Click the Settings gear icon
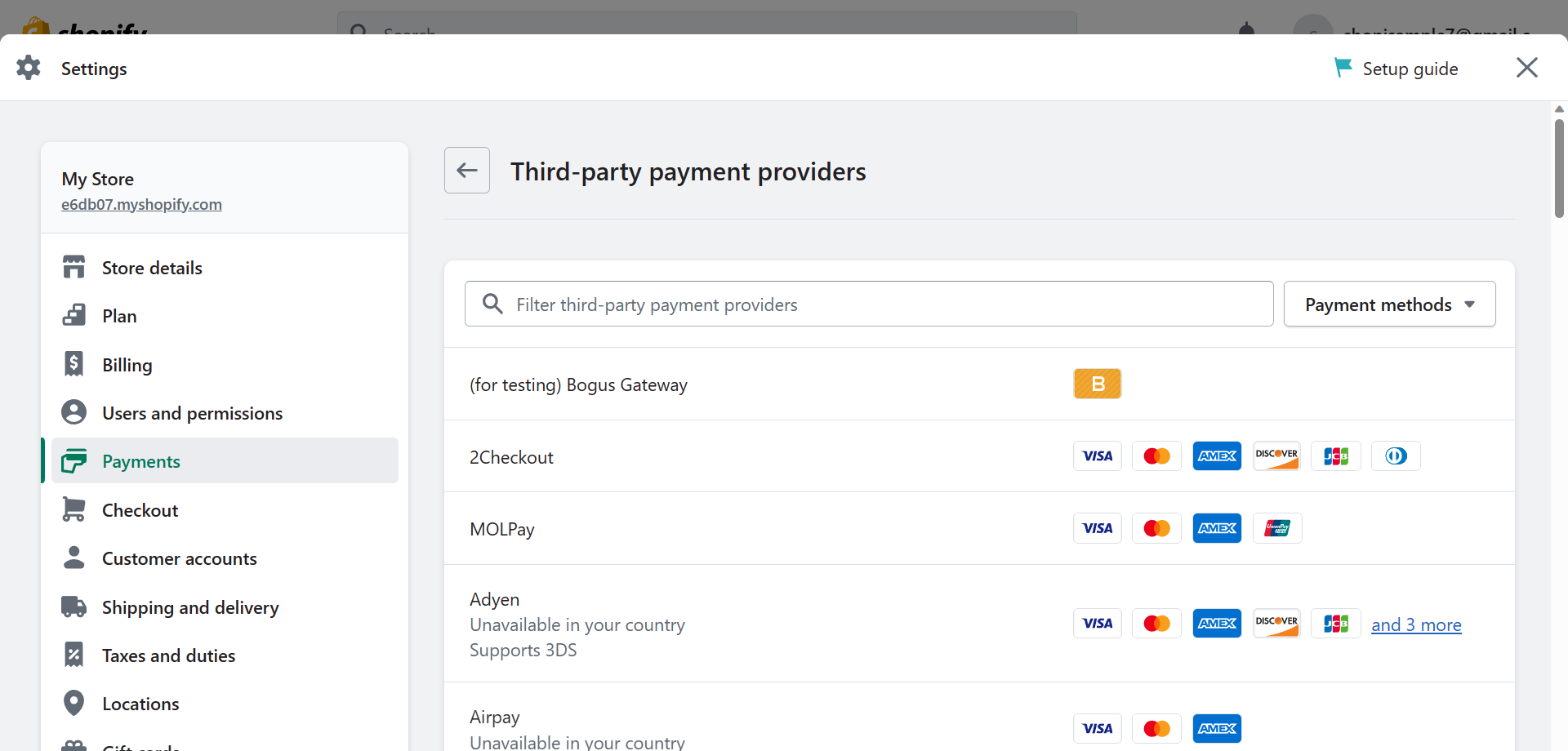Screen dimensions: 1568x751 [29, 68]
